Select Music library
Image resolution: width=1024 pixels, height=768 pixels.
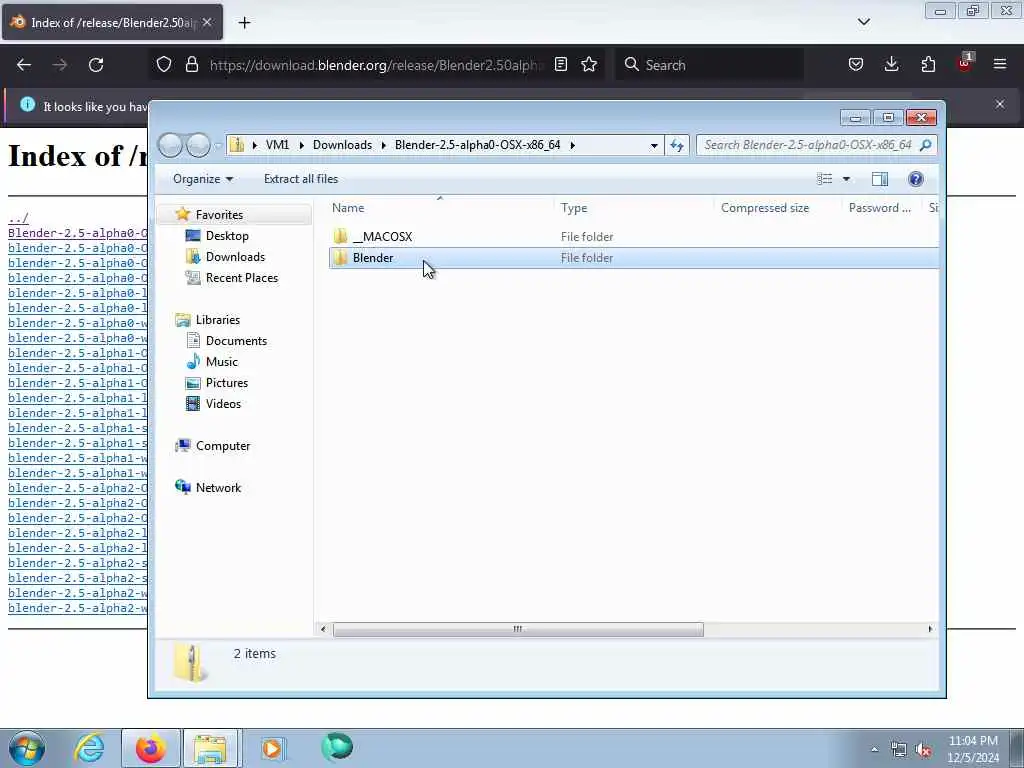(x=221, y=362)
